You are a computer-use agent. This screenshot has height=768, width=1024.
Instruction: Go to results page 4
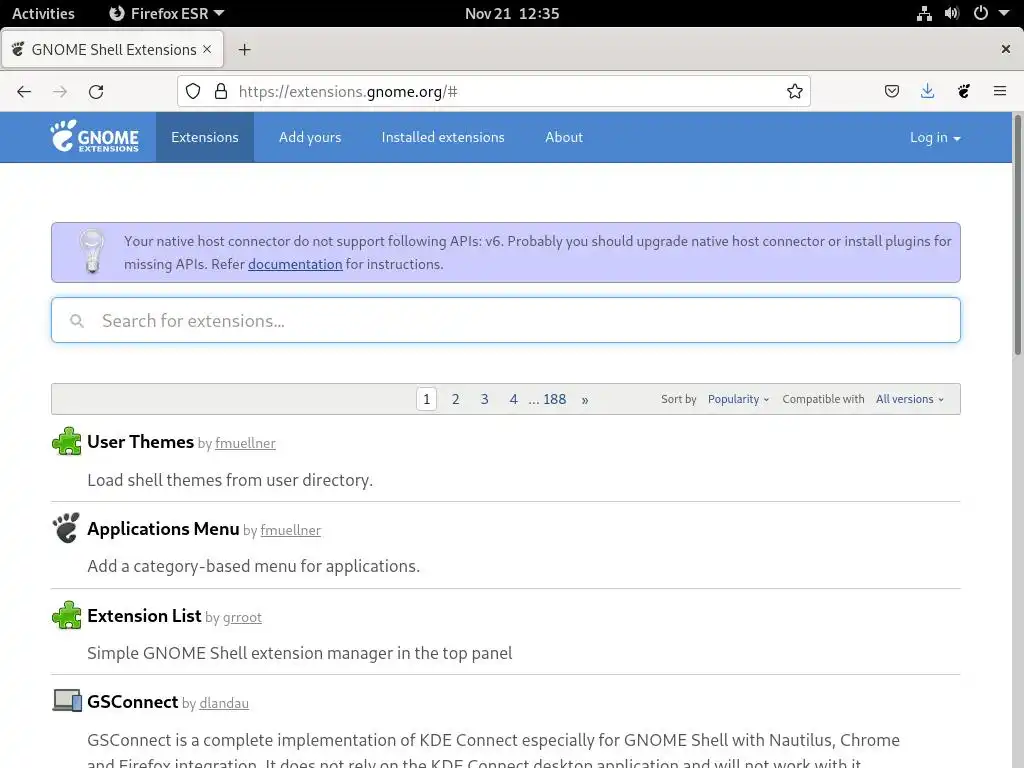513,399
